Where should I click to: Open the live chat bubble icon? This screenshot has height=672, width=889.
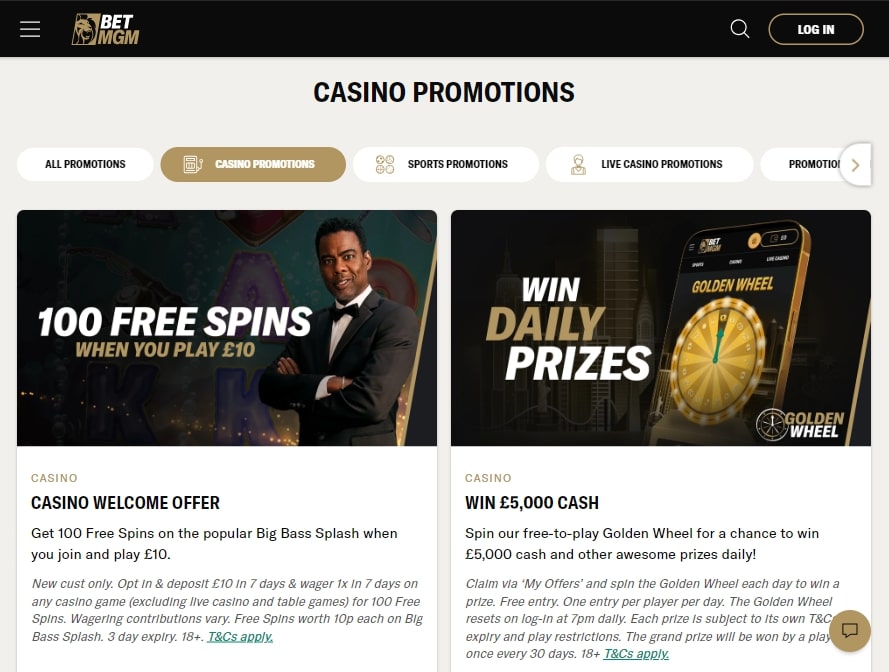[849, 630]
